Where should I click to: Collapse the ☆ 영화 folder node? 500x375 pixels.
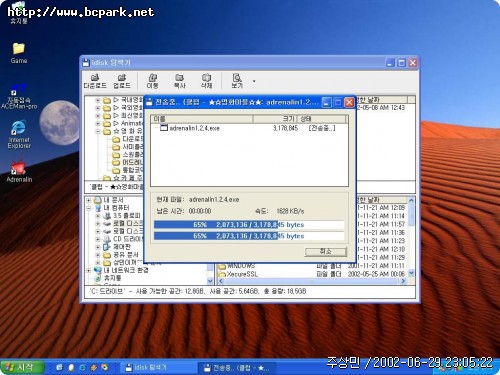98,131
